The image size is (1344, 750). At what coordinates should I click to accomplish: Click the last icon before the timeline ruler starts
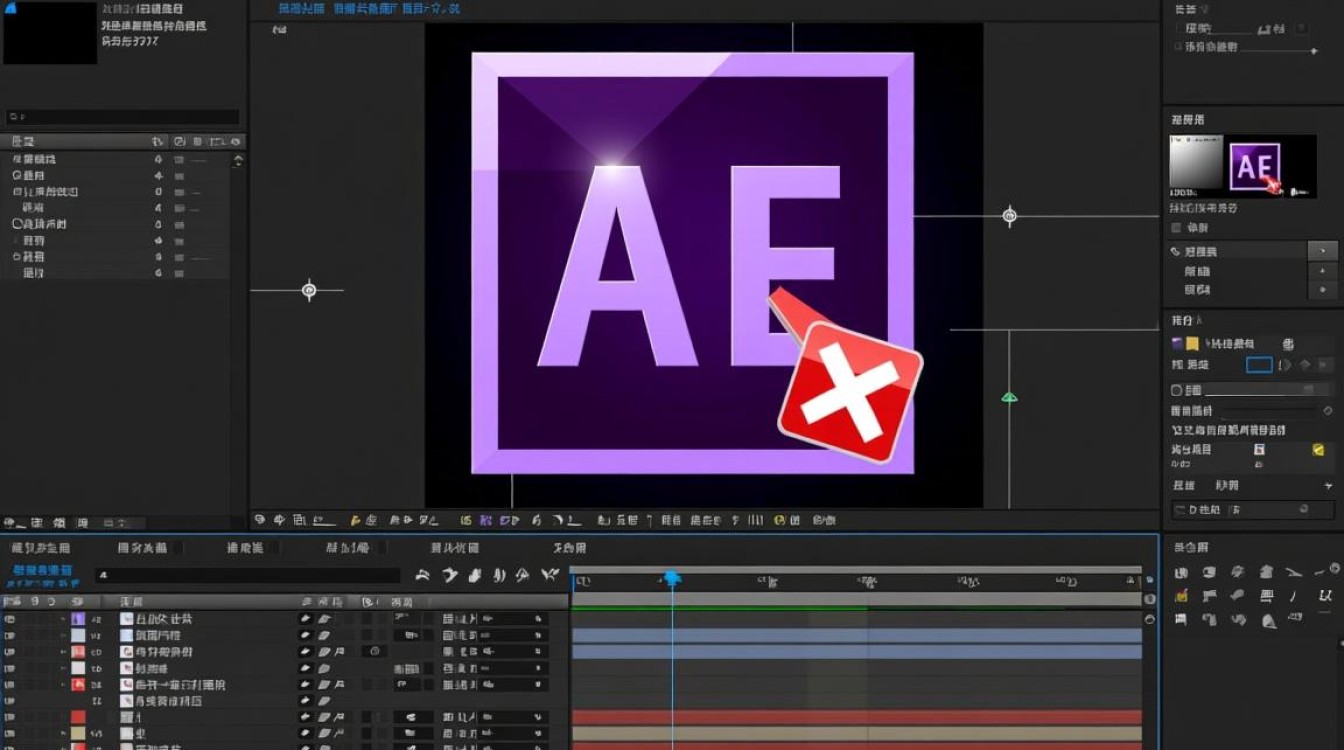549,575
